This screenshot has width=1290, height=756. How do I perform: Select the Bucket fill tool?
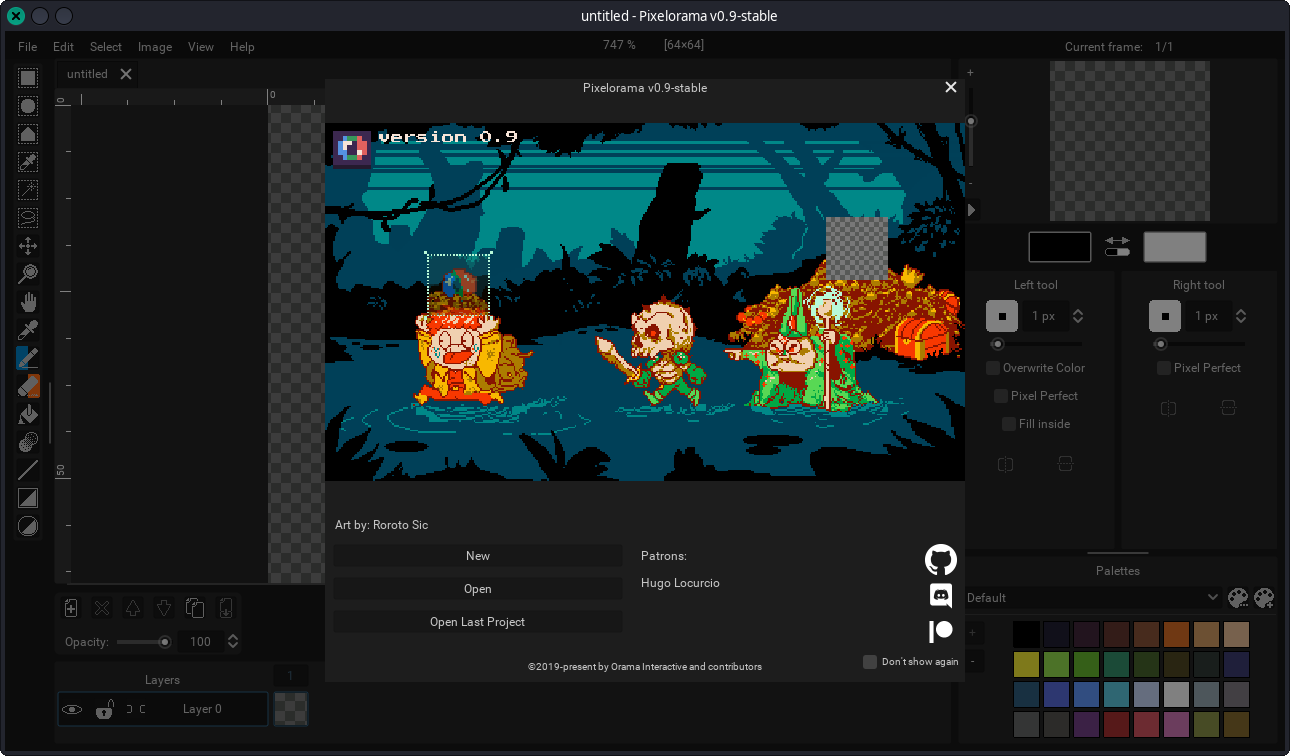[28, 414]
